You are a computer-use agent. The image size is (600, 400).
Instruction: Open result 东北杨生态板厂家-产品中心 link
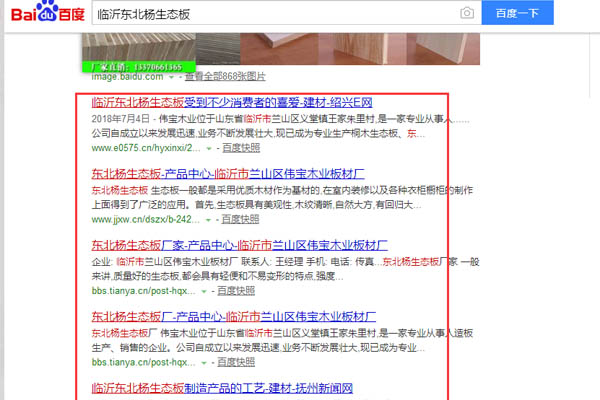point(240,245)
